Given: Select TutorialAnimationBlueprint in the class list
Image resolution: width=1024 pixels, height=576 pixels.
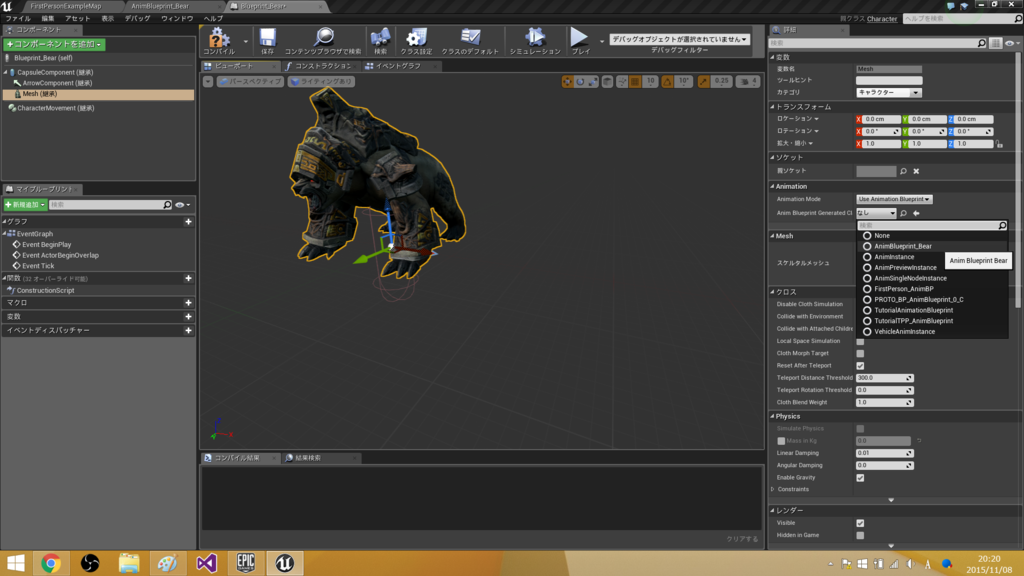Looking at the screenshot, I should [x=914, y=310].
